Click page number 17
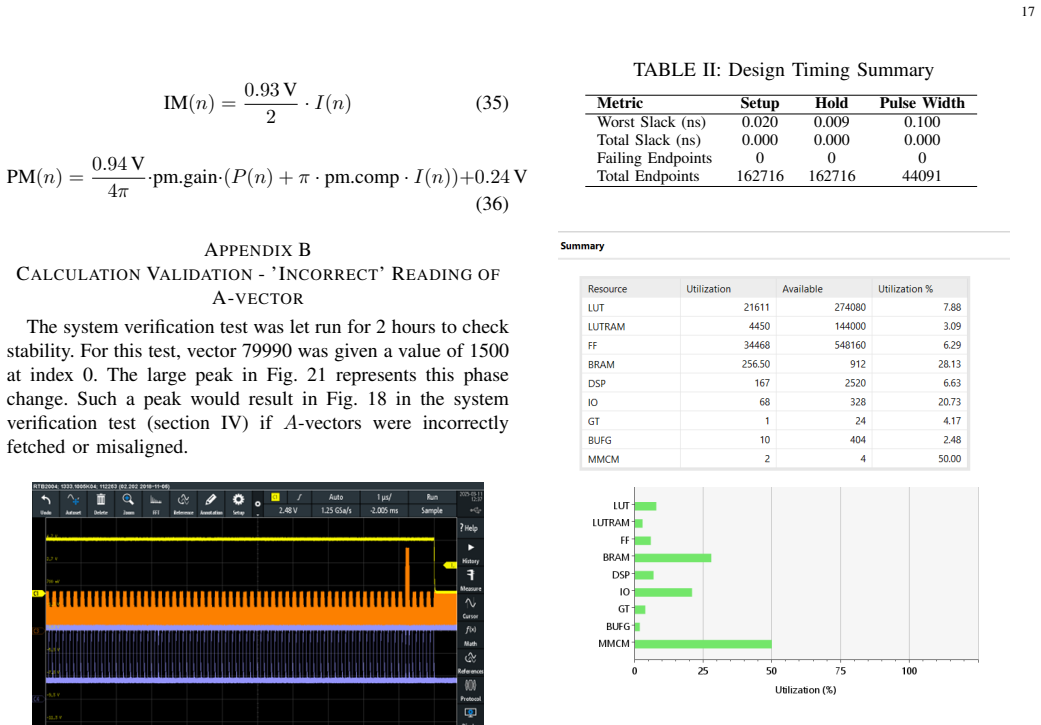The height and width of the screenshot is (725, 1041). (x=1028, y=11)
